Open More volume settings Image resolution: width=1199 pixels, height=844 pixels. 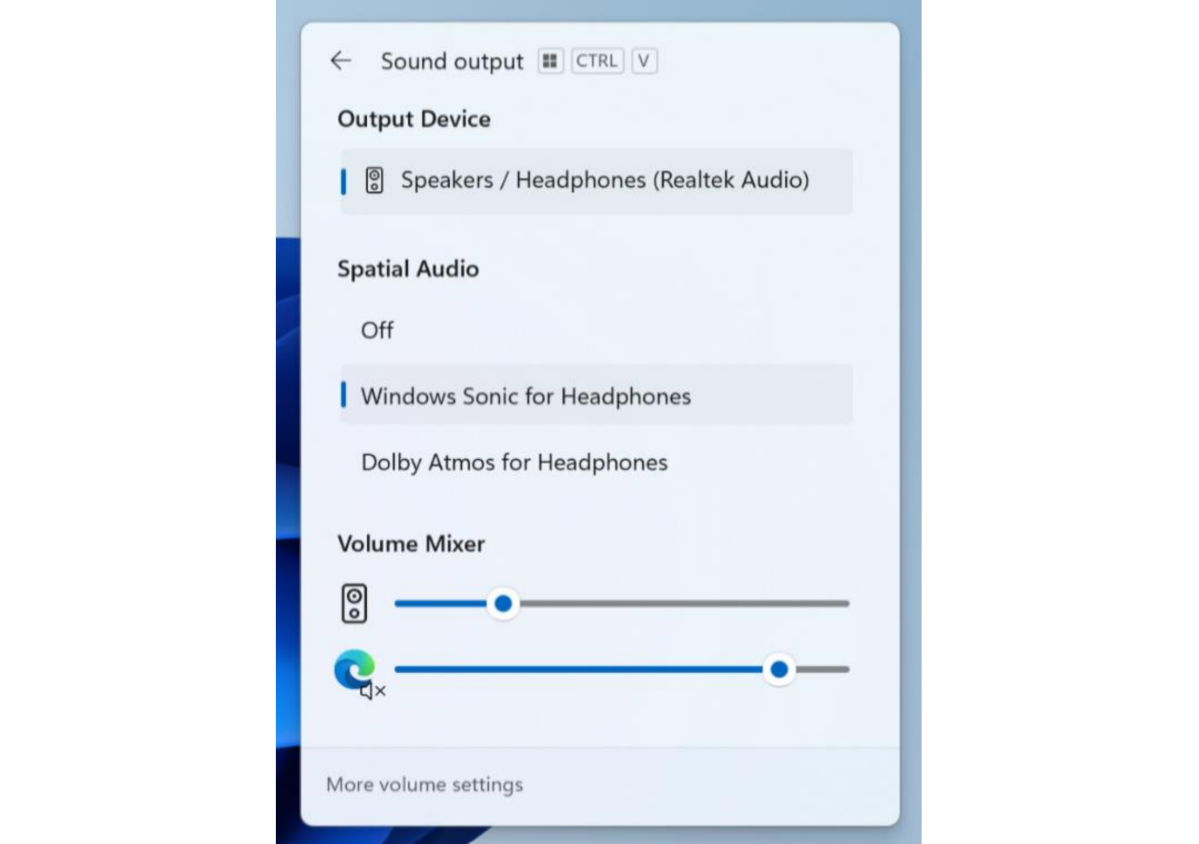424,784
